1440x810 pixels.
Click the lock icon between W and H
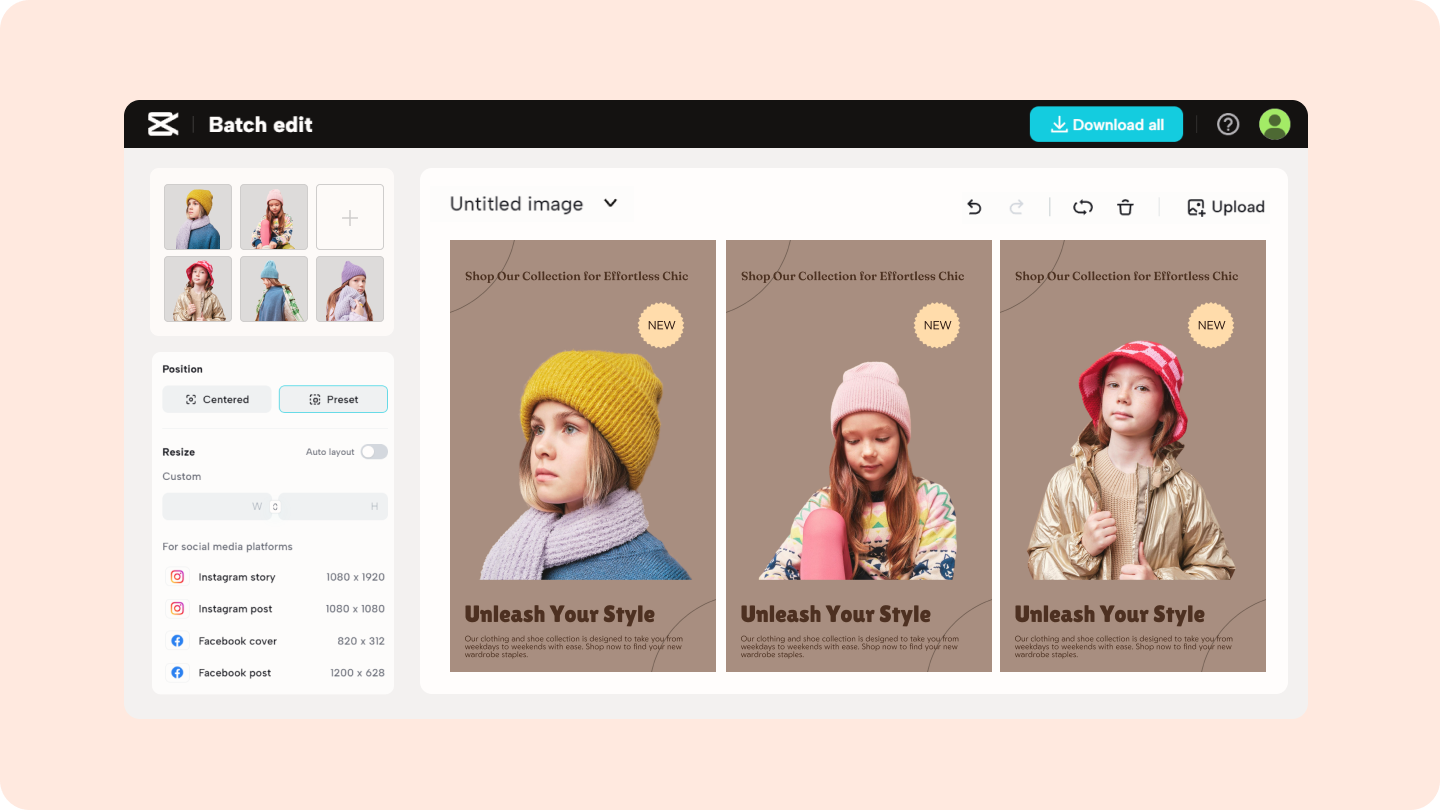[275, 507]
